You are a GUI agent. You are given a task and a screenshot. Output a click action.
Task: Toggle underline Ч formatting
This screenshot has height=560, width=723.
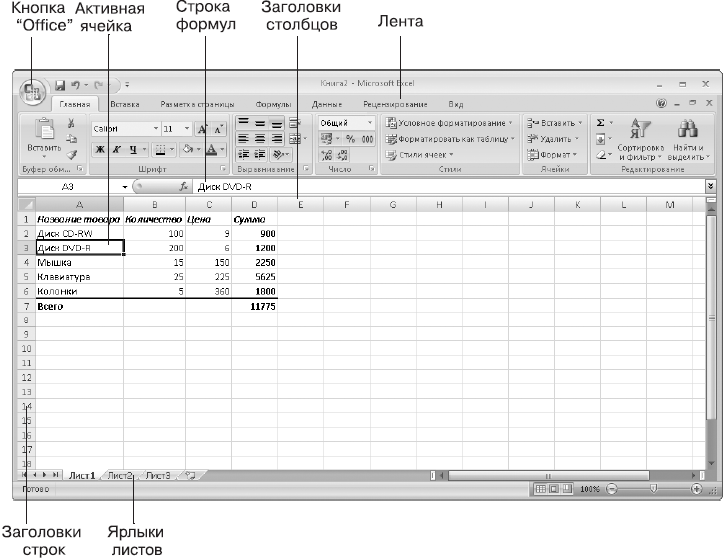pyautogui.click(x=133, y=149)
